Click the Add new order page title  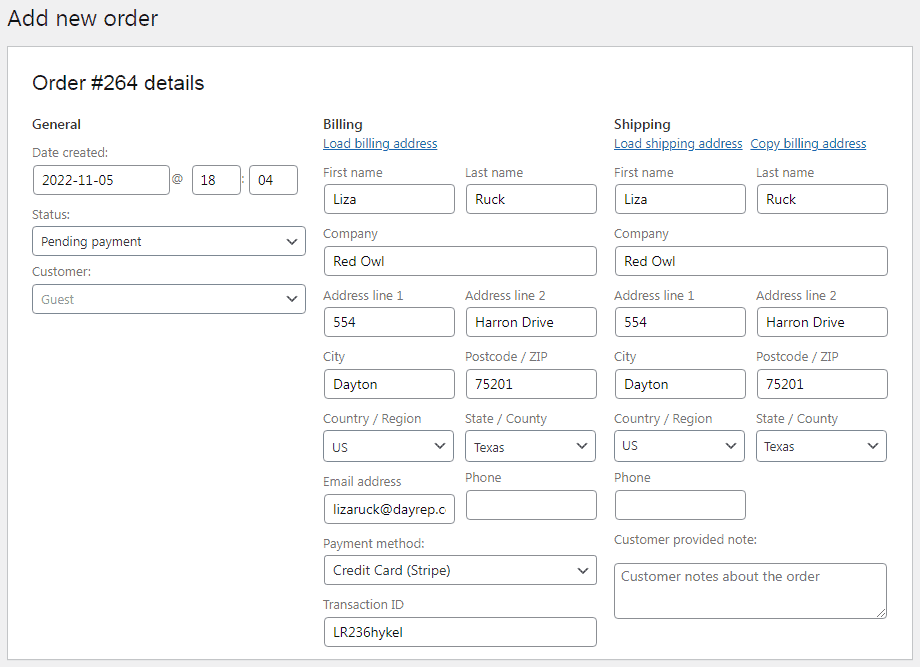[83, 18]
